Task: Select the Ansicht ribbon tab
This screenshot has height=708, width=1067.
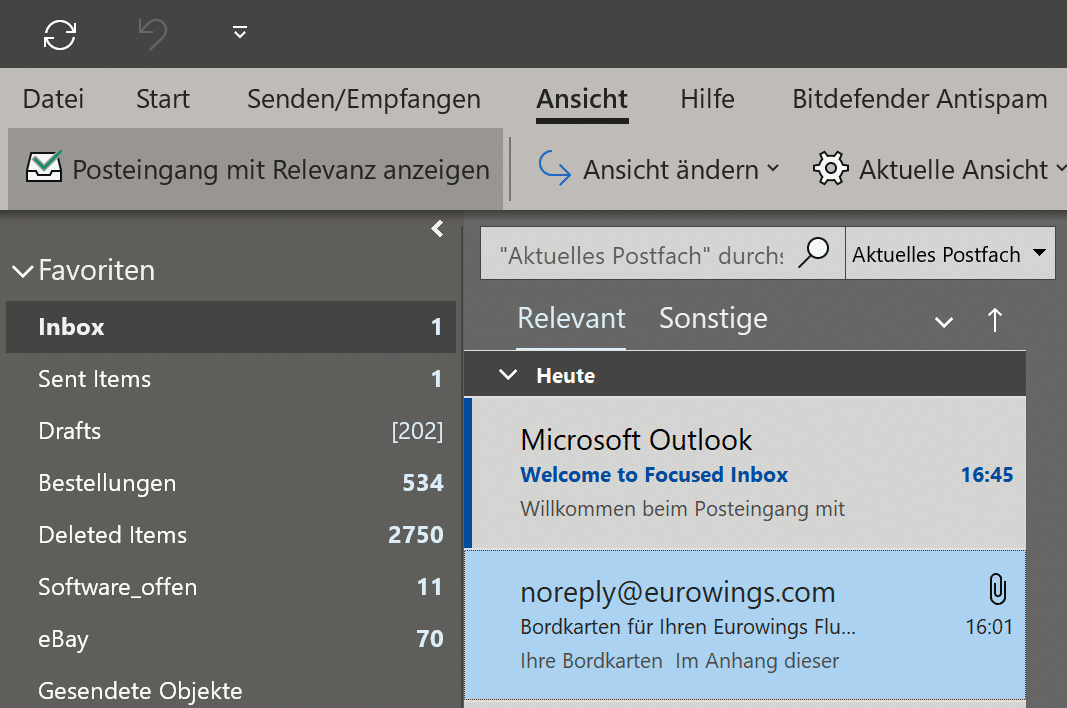Action: (582, 99)
